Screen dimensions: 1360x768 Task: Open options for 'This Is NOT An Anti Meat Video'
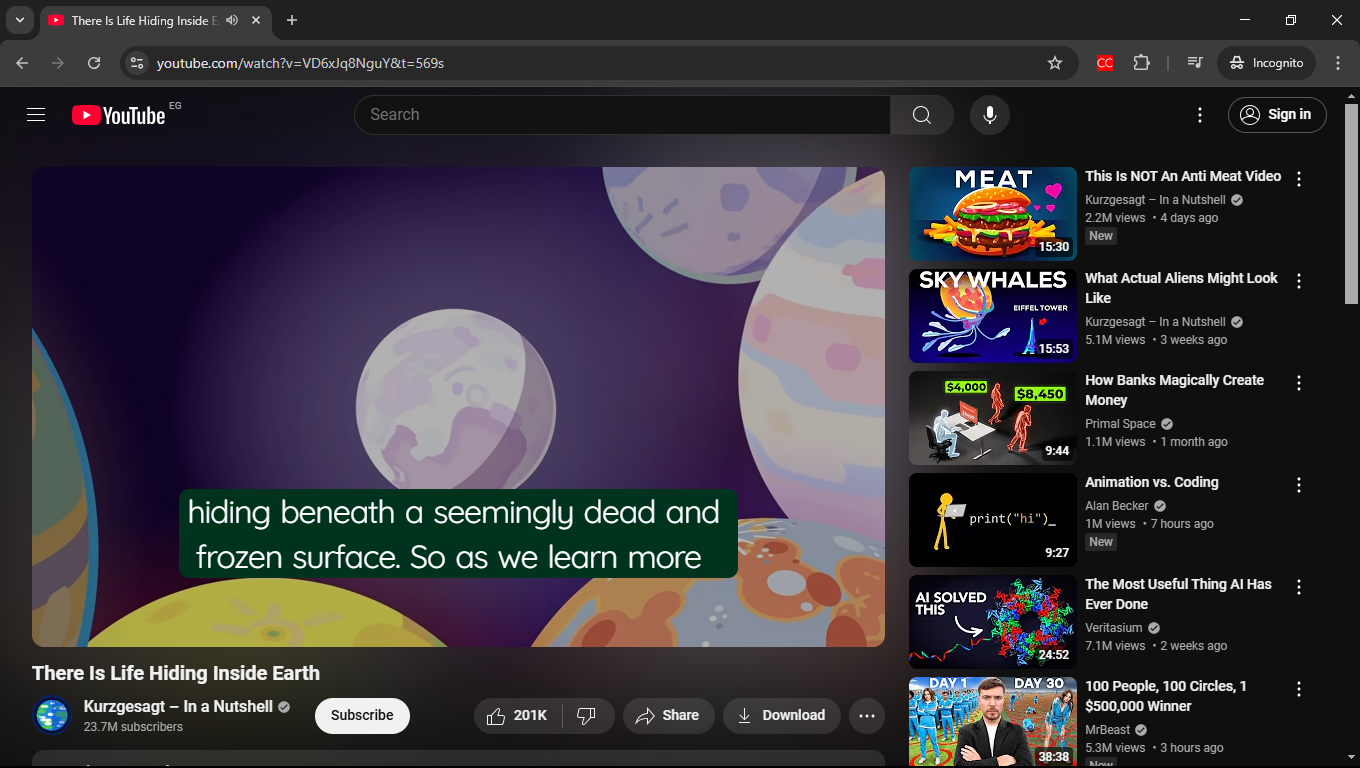click(x=1299, y=180)
